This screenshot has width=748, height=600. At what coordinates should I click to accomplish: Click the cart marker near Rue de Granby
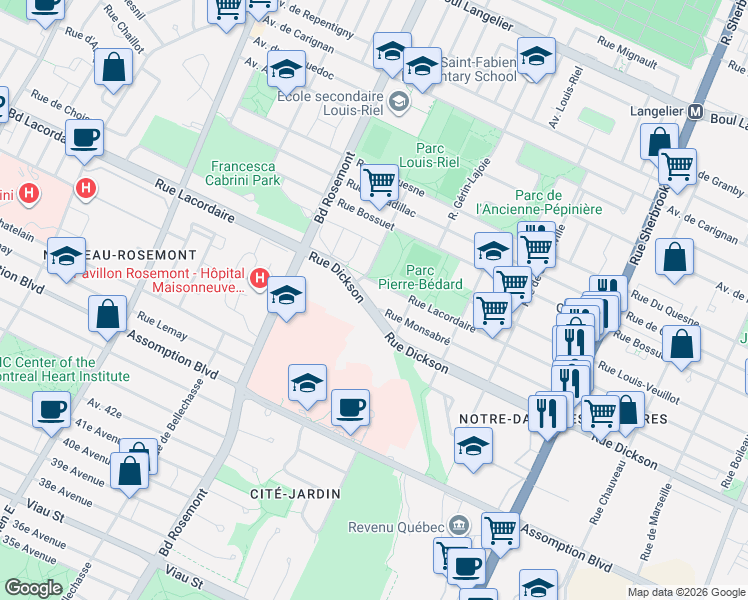677,166
